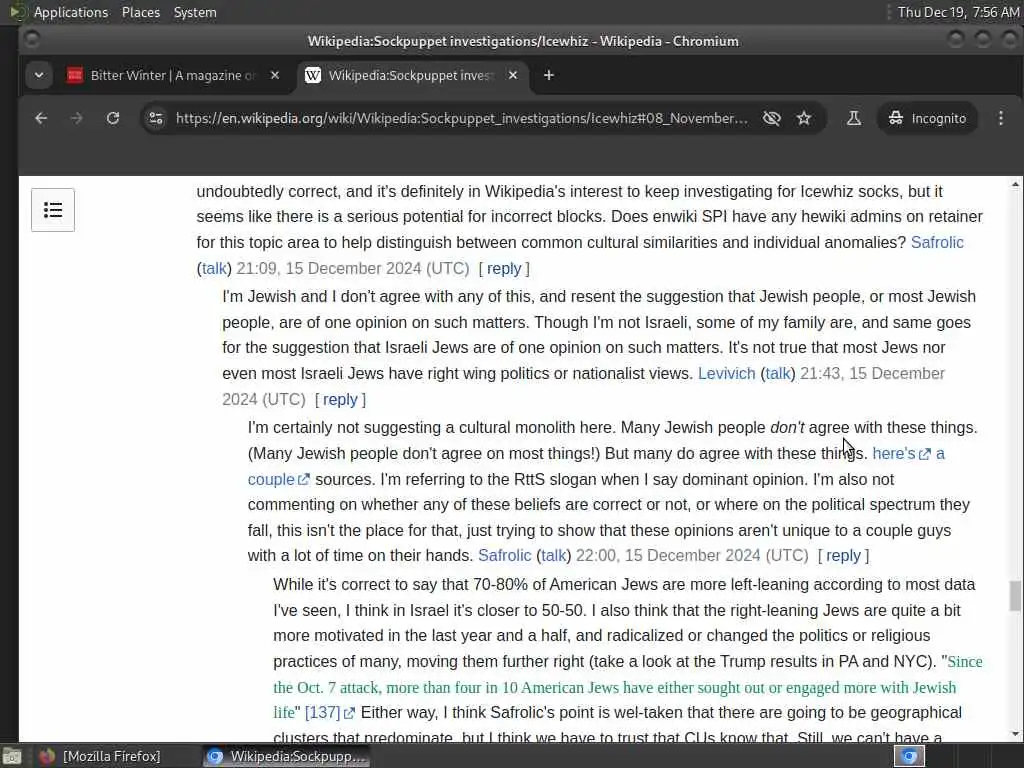Open a new tab with plus button

(549, 75)
